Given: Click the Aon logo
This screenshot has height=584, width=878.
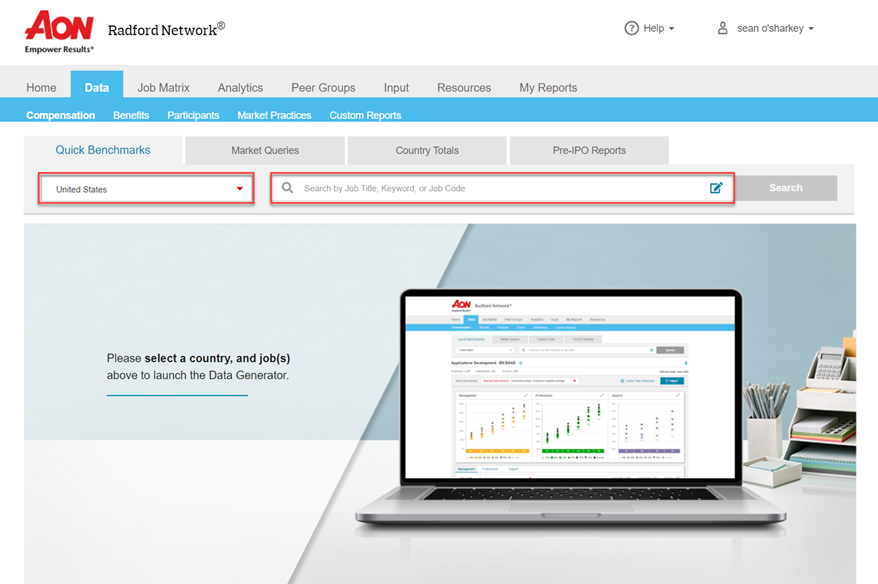Looking at the screenshot, I should [x=59, y=32].
